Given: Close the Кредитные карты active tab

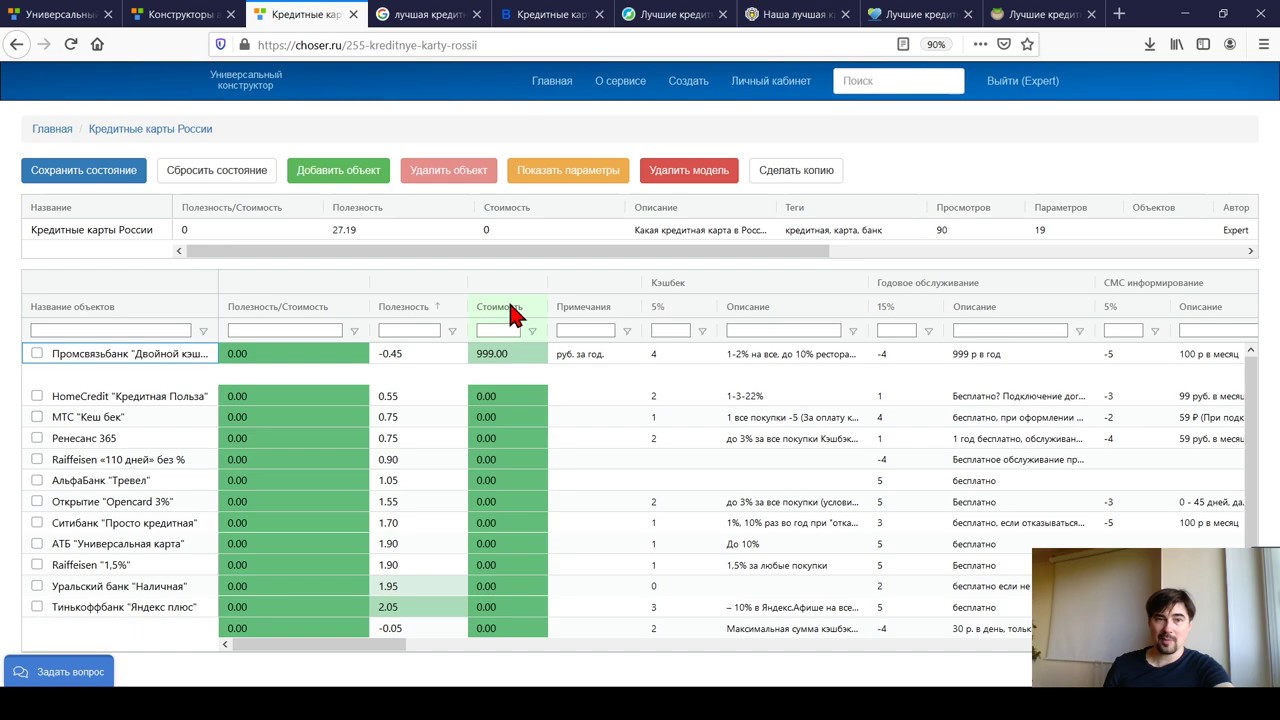Looking at the screenshot, I should [x=353, y=14].
